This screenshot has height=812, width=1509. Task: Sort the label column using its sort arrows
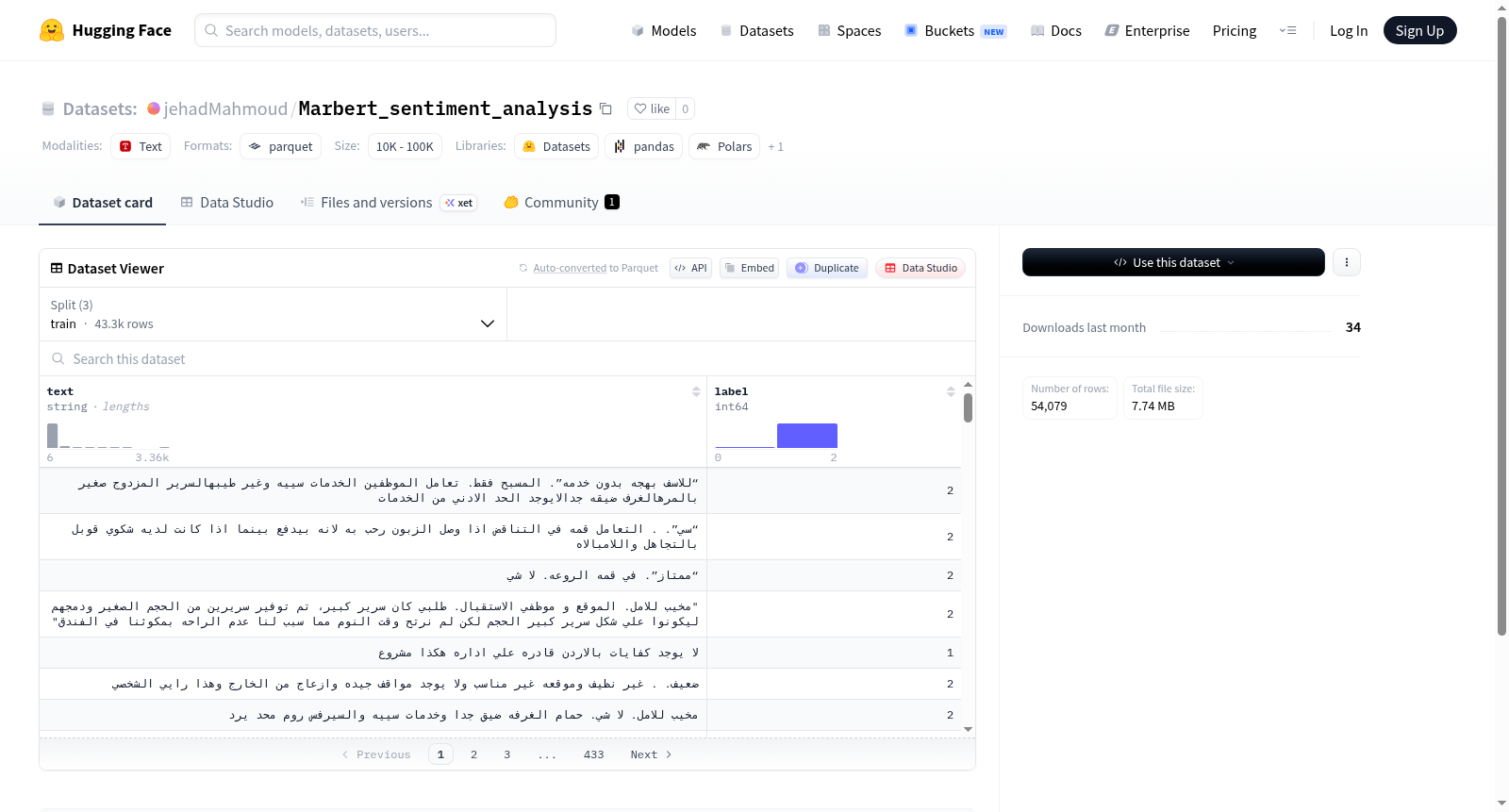click(951, 391)
